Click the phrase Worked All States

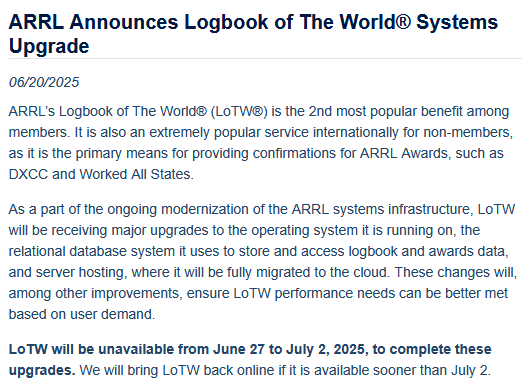tap(135, 174)
